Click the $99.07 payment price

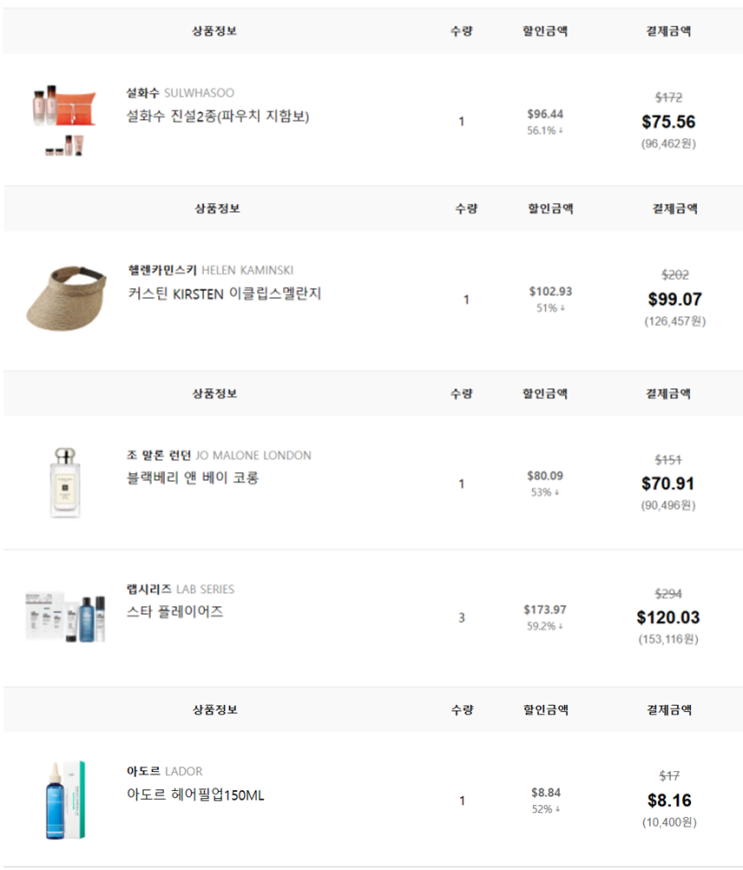pos(674,299)
